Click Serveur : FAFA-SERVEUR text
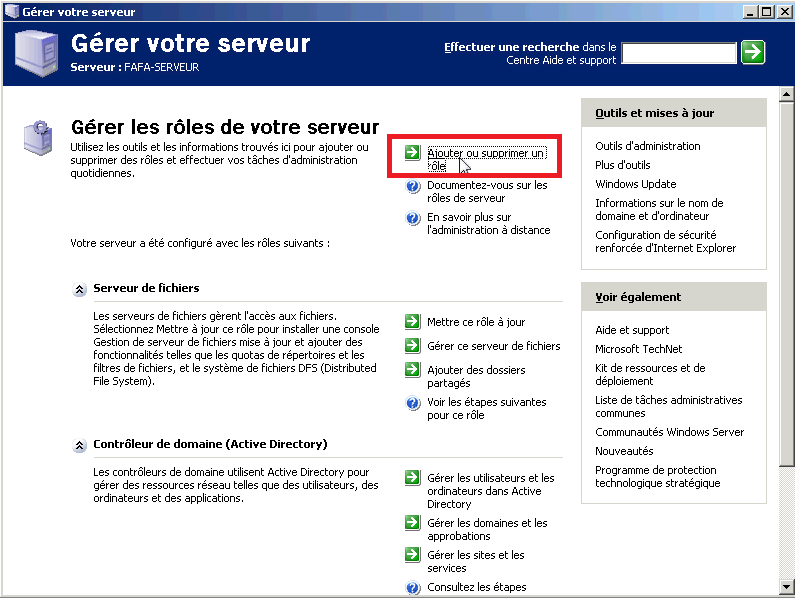This screenshot has width=795, height=598. coord(134,67)
